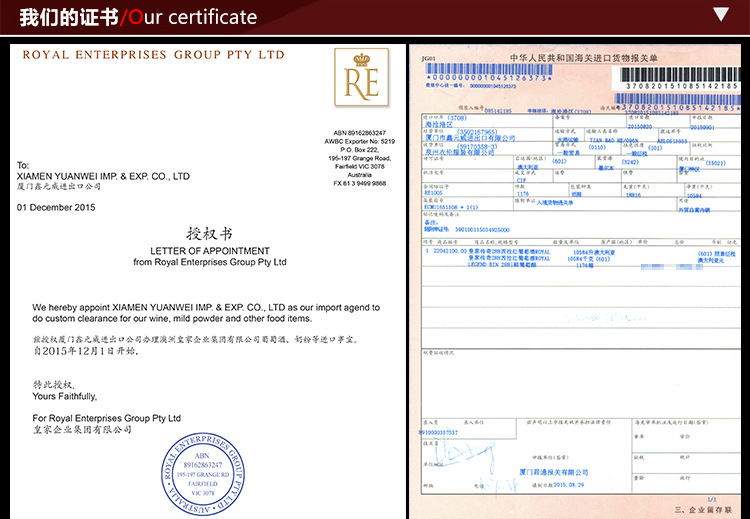
Task: Click the "ABN 89162863247" address line
Action: pyautogui.click(x=360, y=133)
